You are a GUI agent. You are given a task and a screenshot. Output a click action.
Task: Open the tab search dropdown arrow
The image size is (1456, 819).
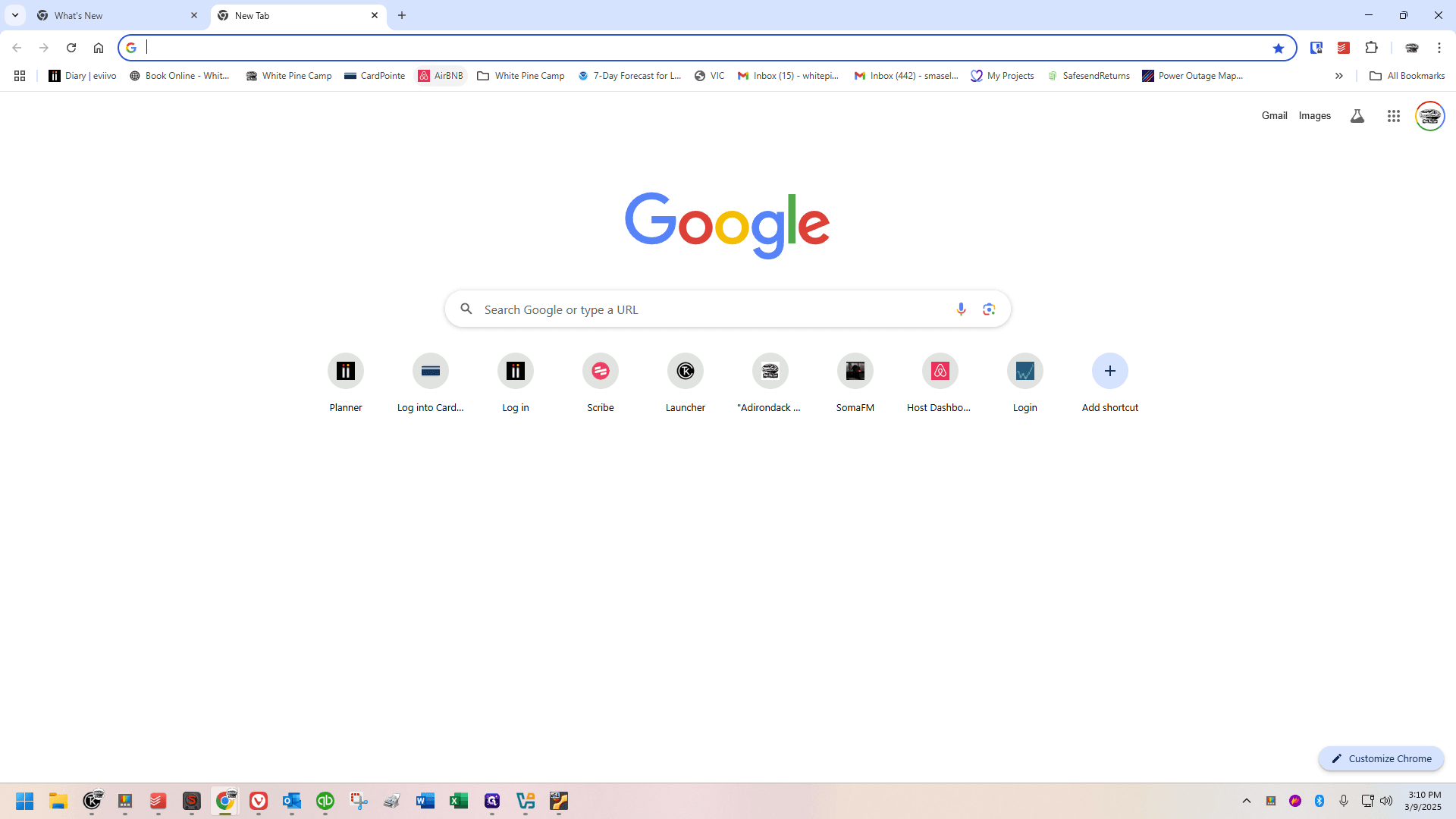point(15,15)
